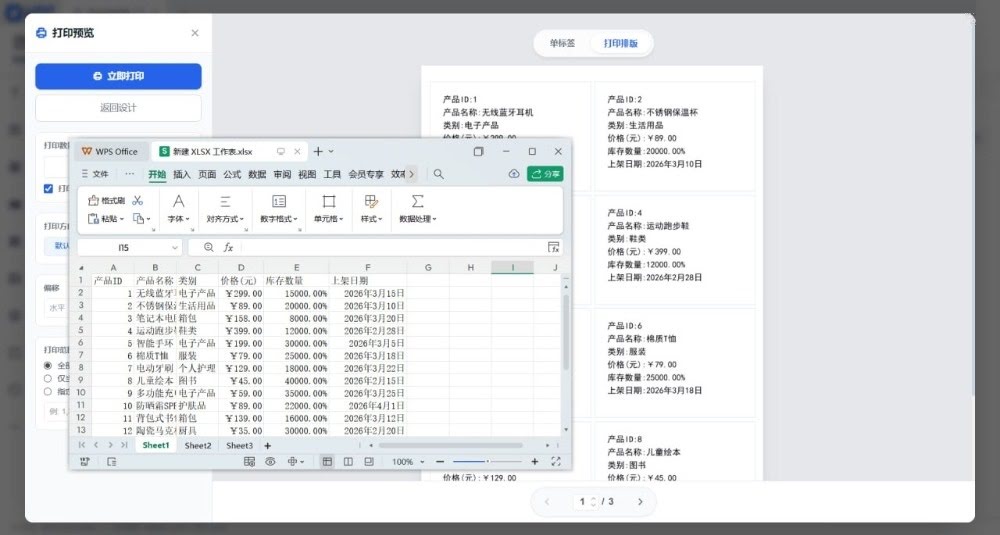Click the Cells (单元格) square icon
The height and width of the screenshot is (535, 1000).
coord(328,202)
